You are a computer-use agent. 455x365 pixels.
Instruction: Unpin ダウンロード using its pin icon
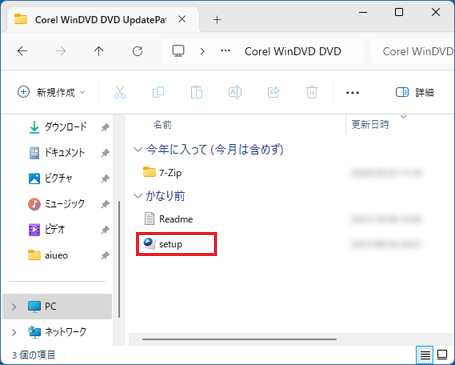105,127
